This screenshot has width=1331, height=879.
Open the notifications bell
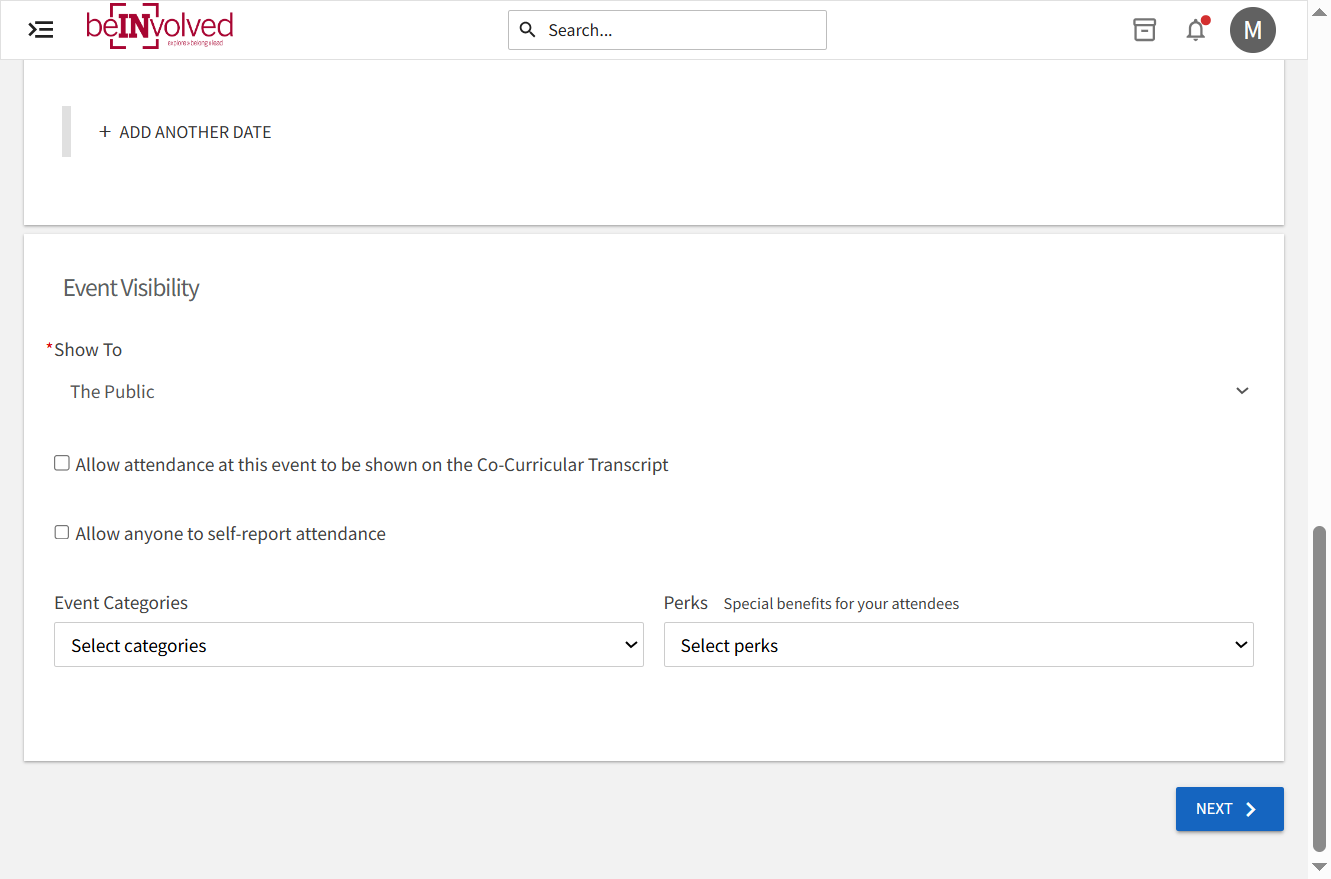1196,30
